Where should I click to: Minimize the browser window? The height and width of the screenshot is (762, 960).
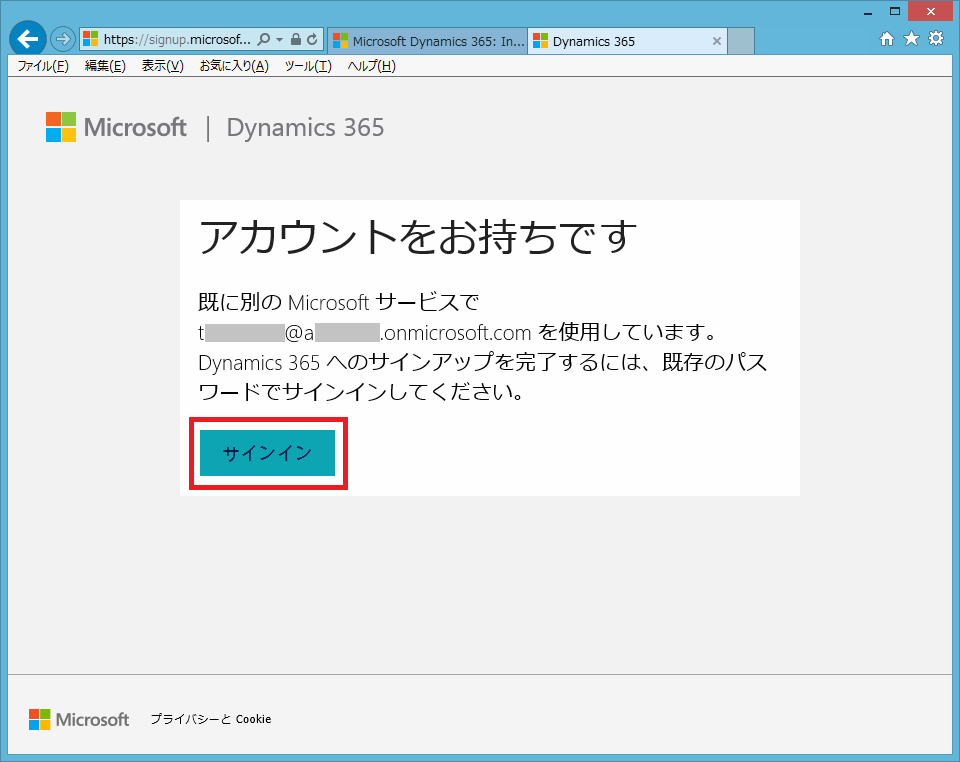pos(868,12)
